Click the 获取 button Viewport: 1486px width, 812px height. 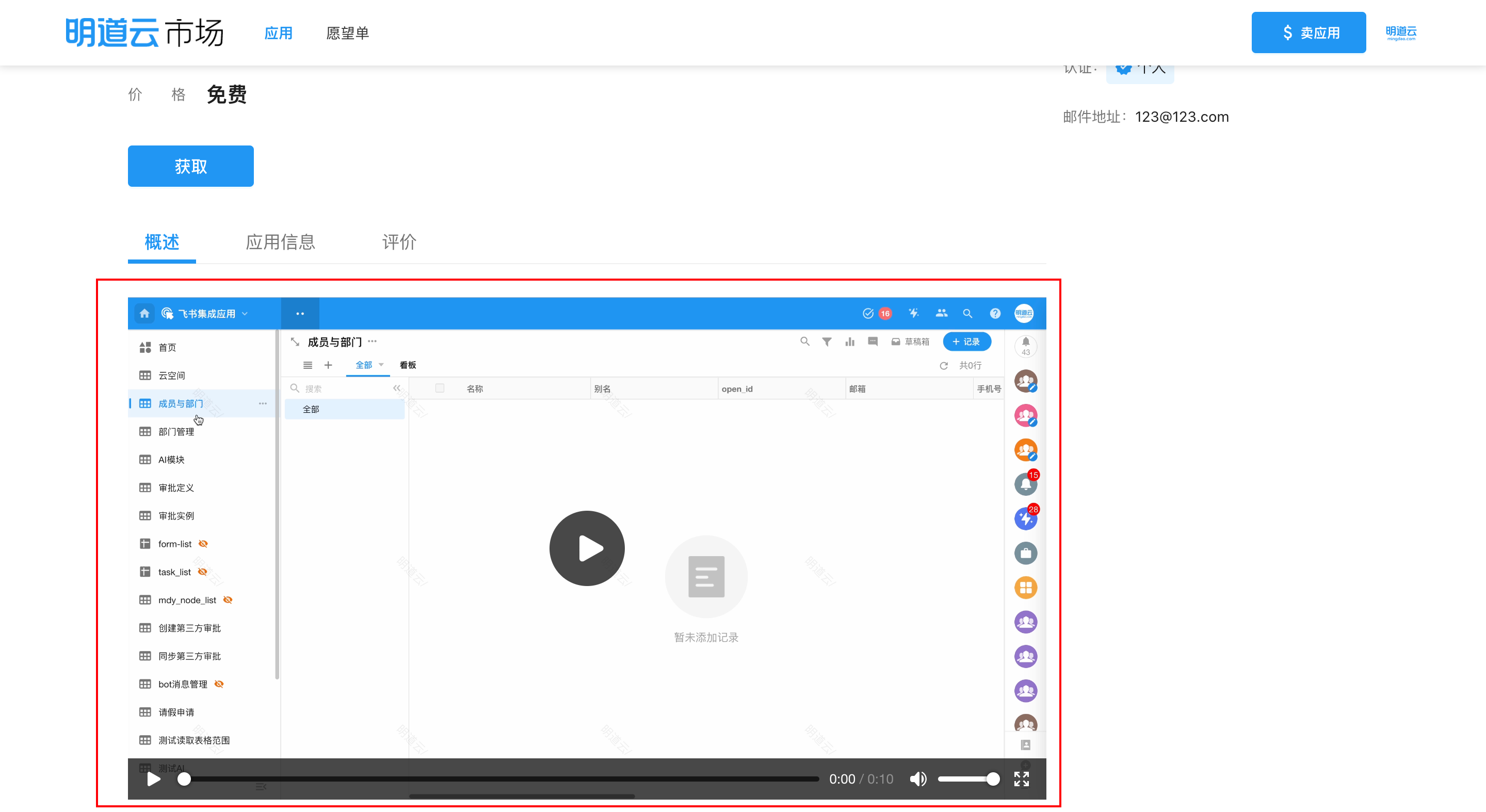point(190,166)
